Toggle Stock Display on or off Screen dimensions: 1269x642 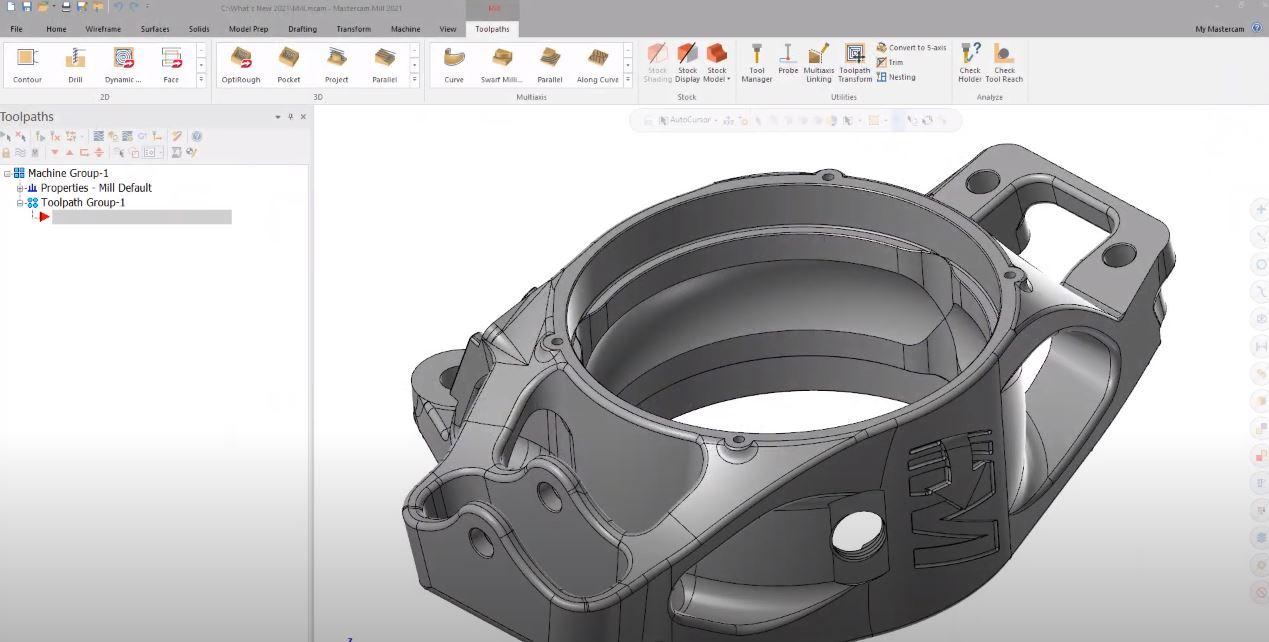coord(687,64)
